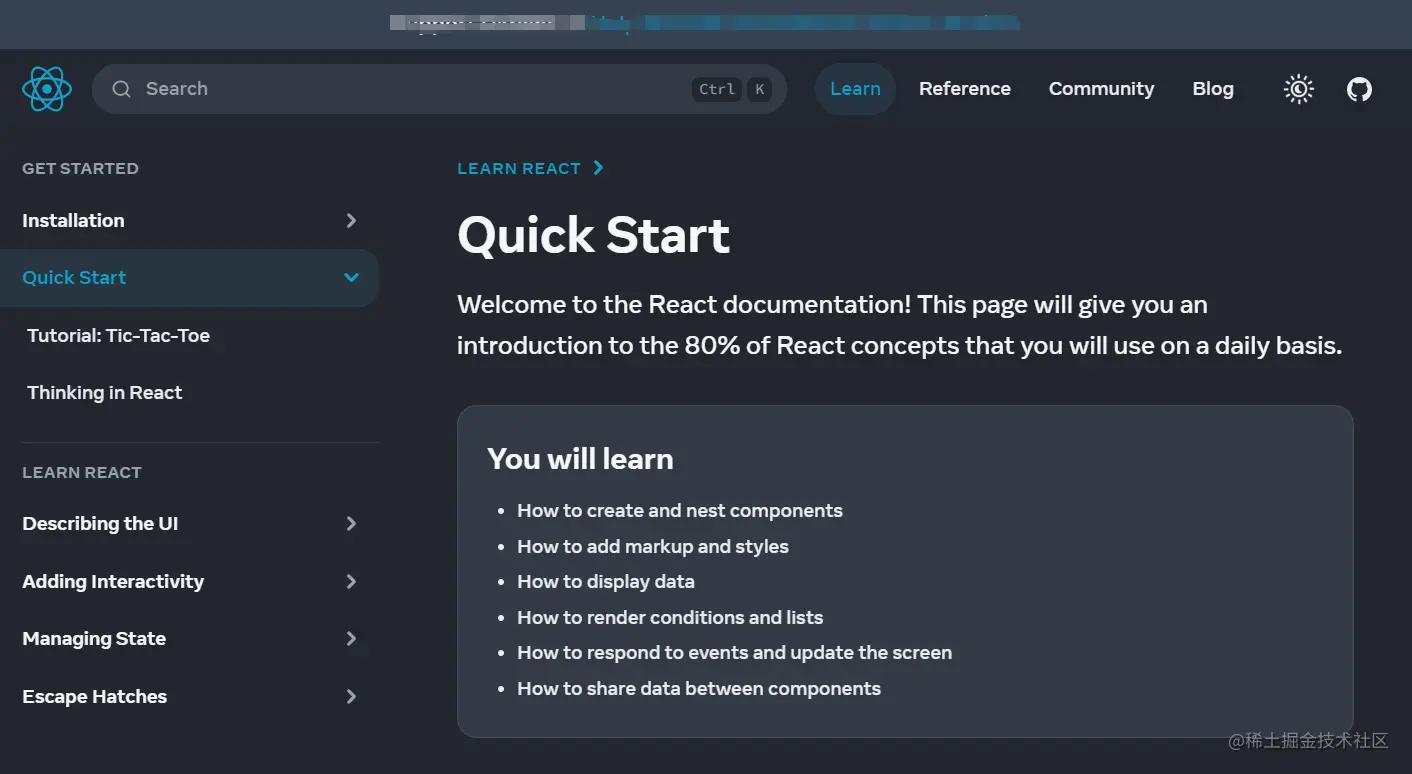Expand the Installation chevron
Screen dimensions: 1412x774
351,220
